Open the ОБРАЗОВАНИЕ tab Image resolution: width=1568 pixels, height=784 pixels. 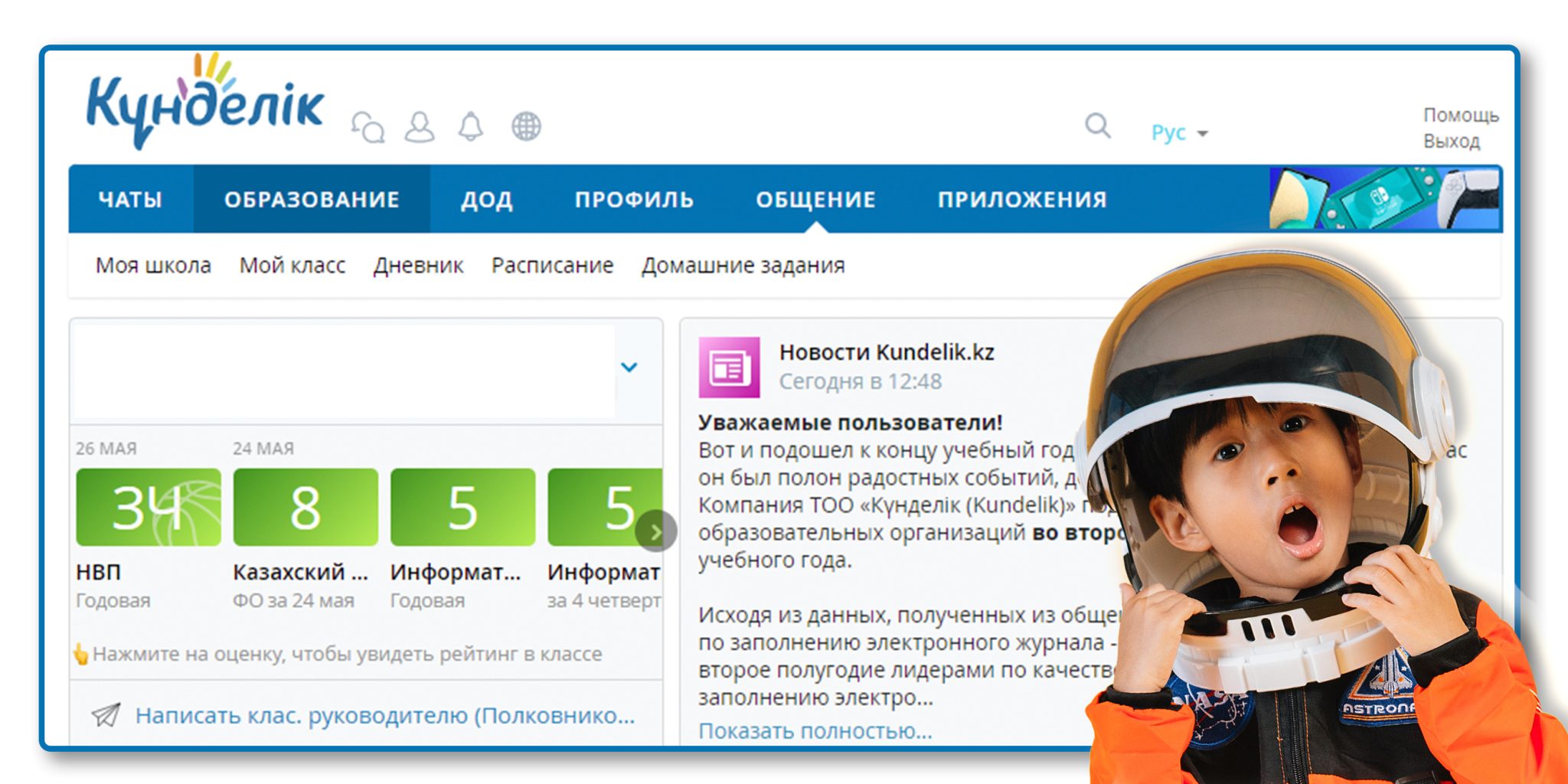[312, 200]
